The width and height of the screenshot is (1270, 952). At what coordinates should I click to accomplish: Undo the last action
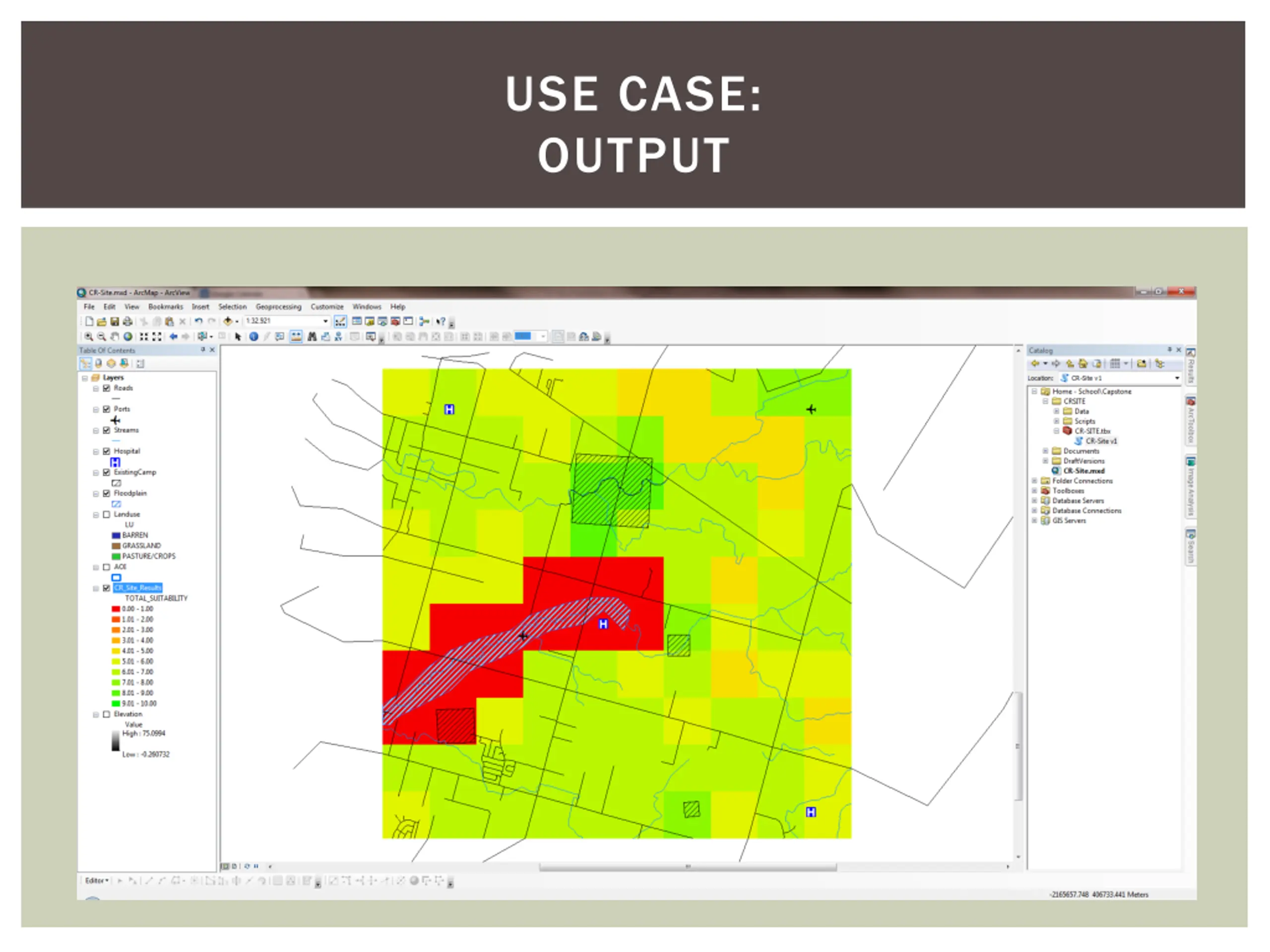(198, 321)
